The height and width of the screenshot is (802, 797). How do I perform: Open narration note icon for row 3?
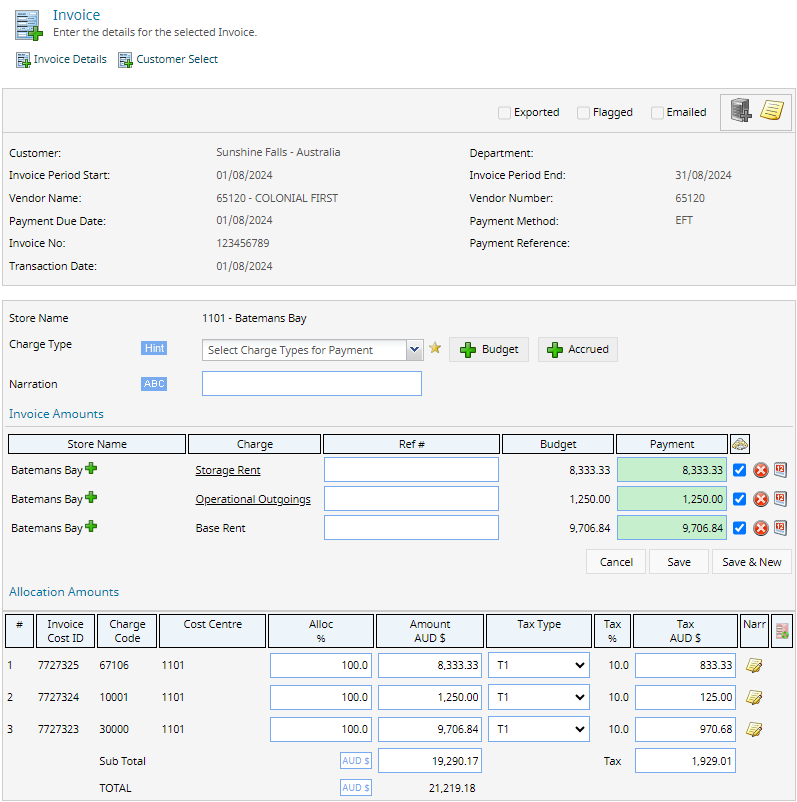[754, 729]
